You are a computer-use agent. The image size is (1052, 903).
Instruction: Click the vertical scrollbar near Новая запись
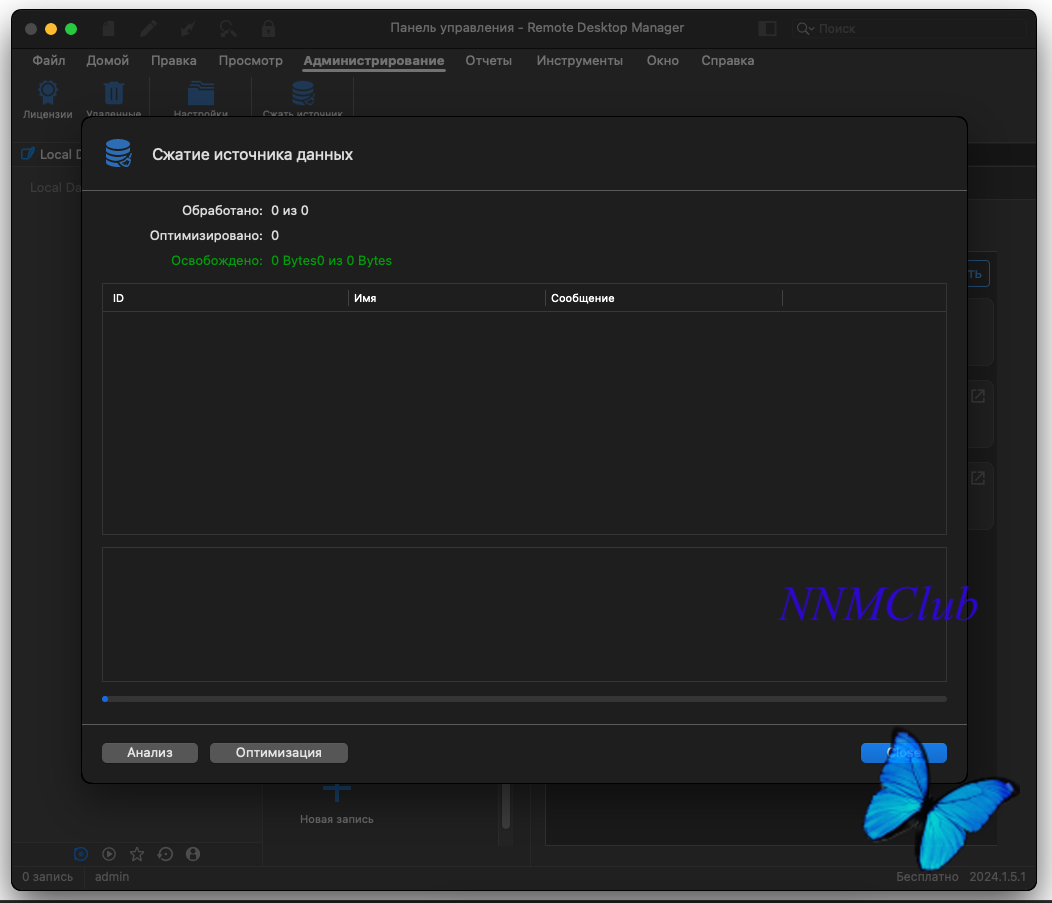click(x=506, y=806)
